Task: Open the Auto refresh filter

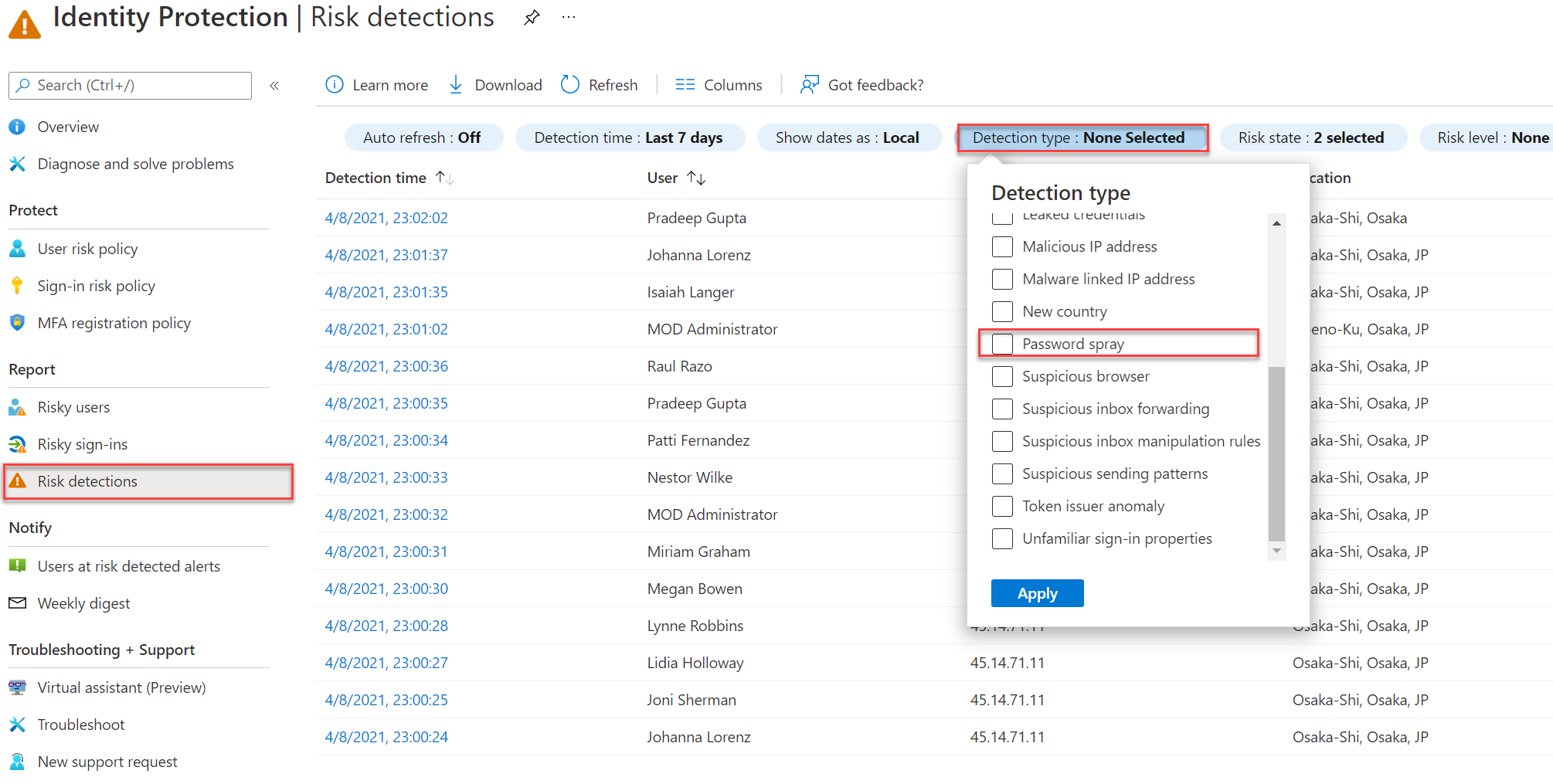Action: point(423,137)
